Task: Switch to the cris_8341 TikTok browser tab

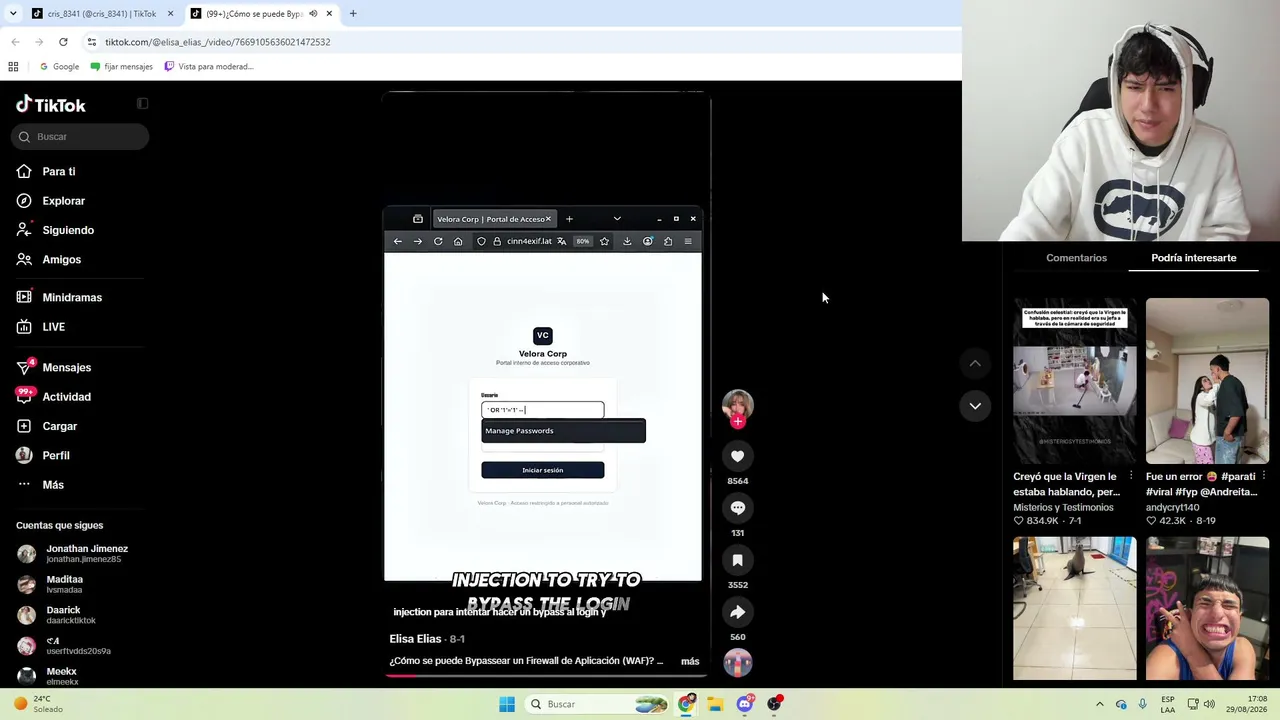Action: [x=100, y=14]
